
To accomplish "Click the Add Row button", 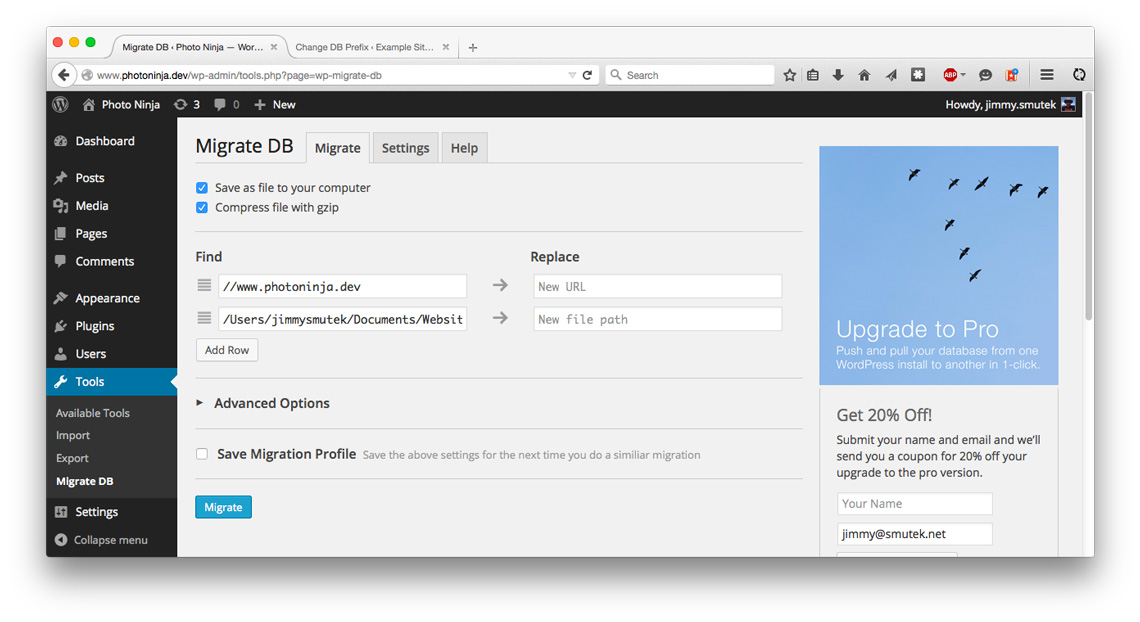I will [x=227, y=350].
